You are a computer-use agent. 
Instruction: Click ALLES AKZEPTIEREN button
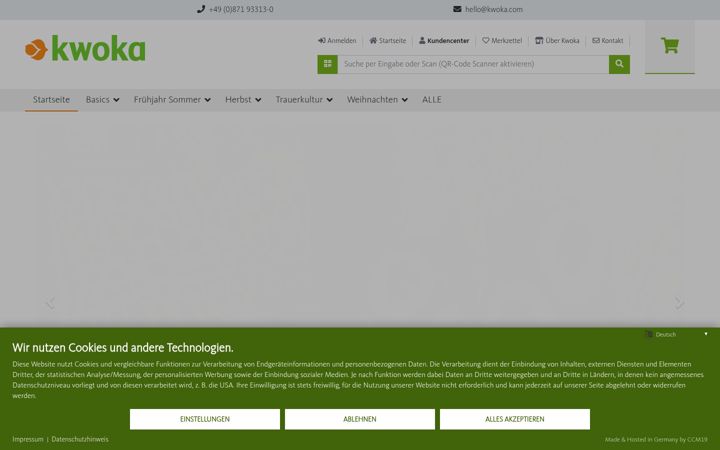pos(515,419)
